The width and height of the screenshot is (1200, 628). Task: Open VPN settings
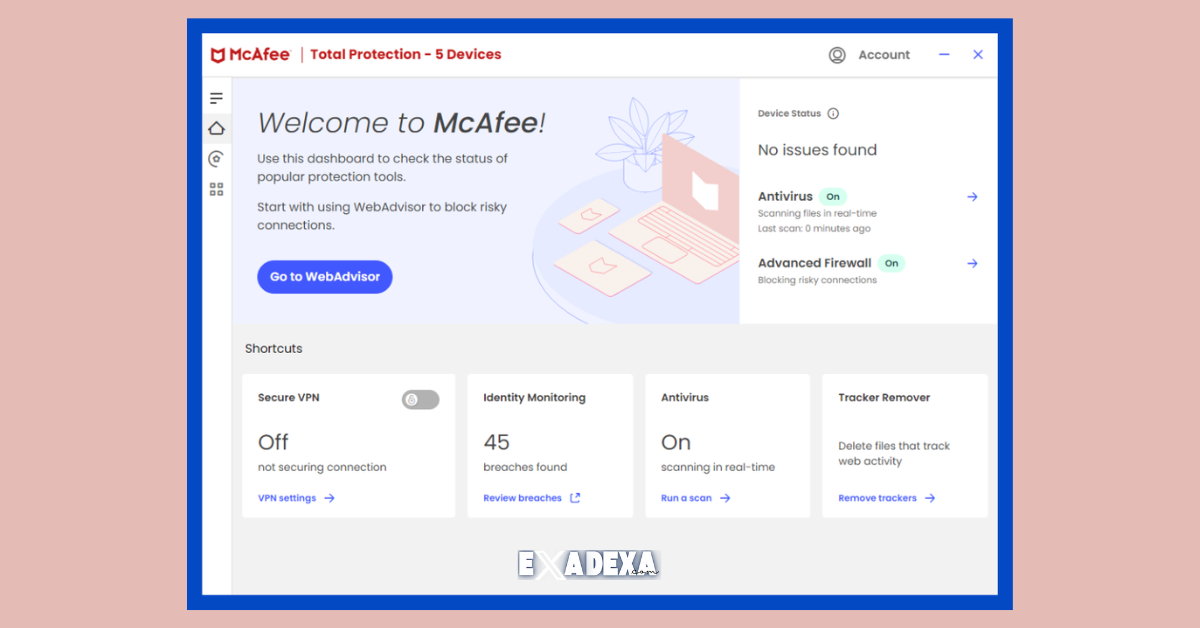(x=290, y=497)
